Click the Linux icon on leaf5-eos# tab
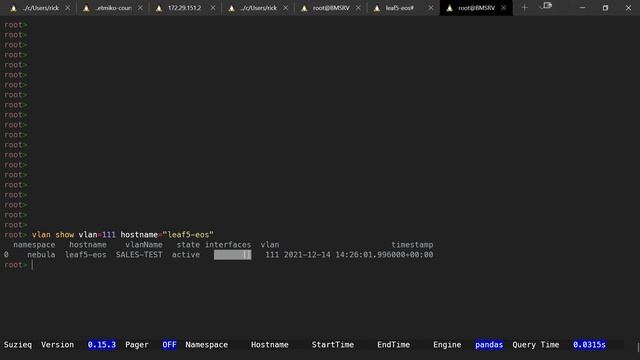Image resolution: width=640 pixels, height=360 pixels. click(x=377, y=8)
